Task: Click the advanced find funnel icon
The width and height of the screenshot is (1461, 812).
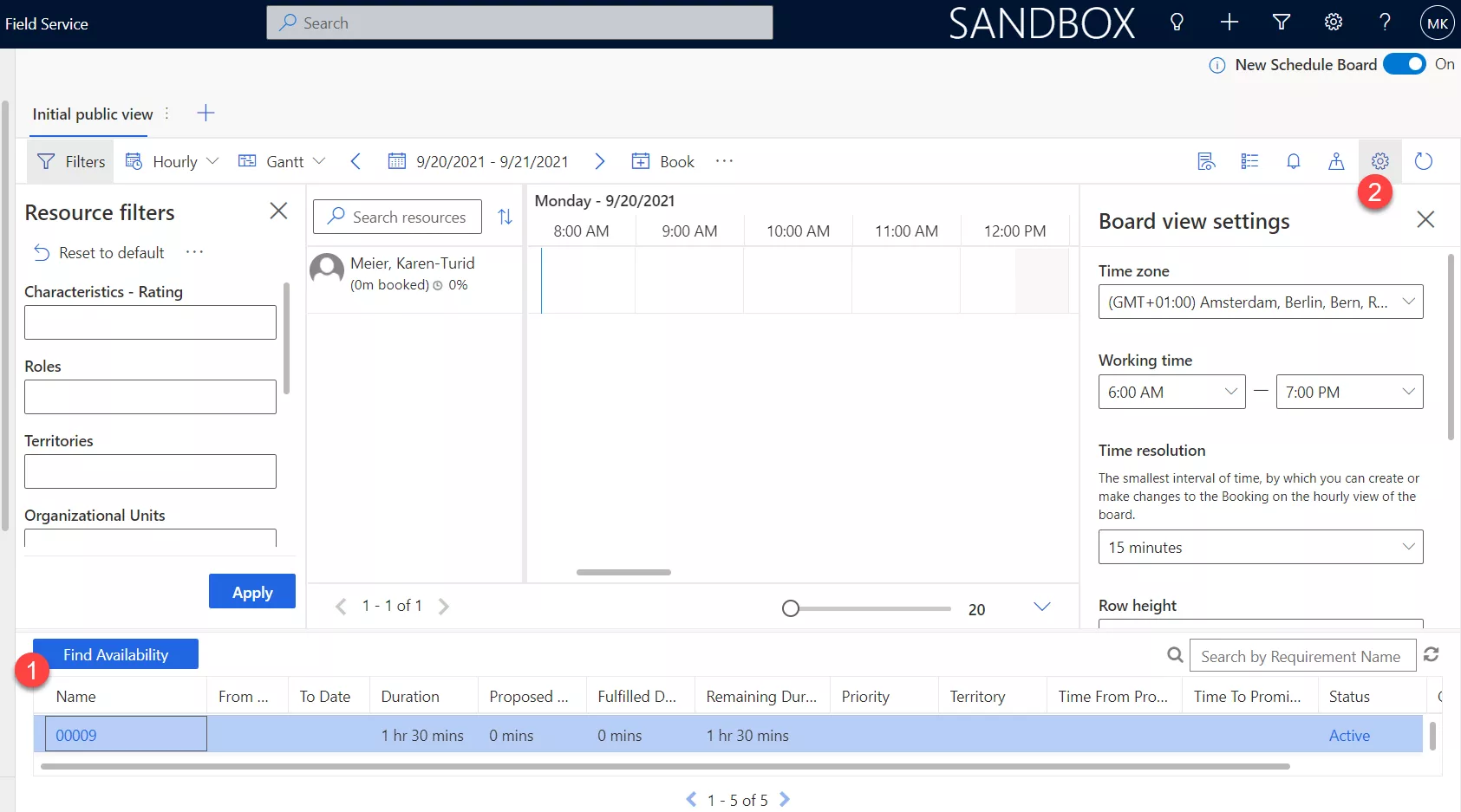Action: coord(1281,23)
